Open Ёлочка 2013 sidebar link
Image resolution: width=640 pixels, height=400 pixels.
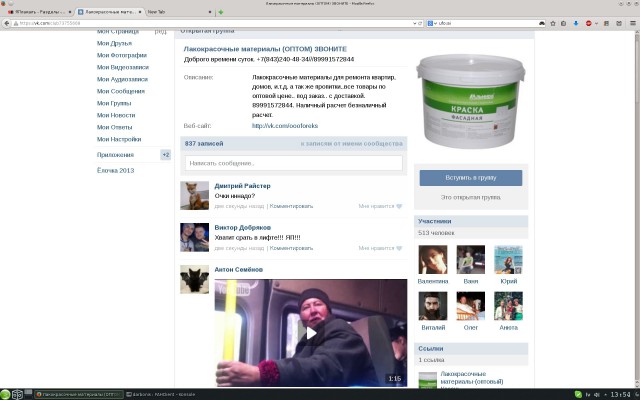(x=116, y=171)
